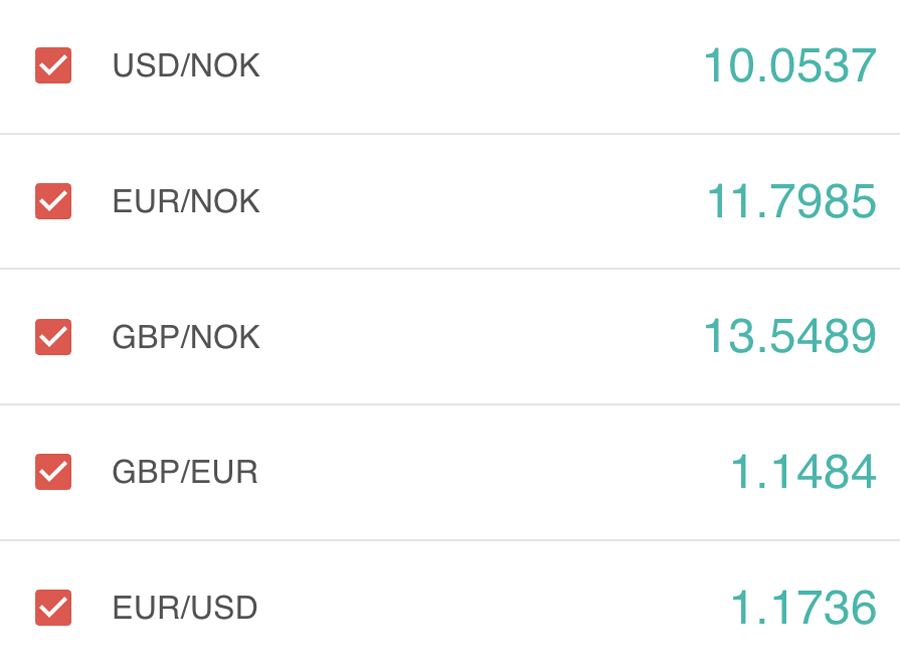
Task: Click blank middle of EUR/NOK row
Action: (x=480, y=202)
